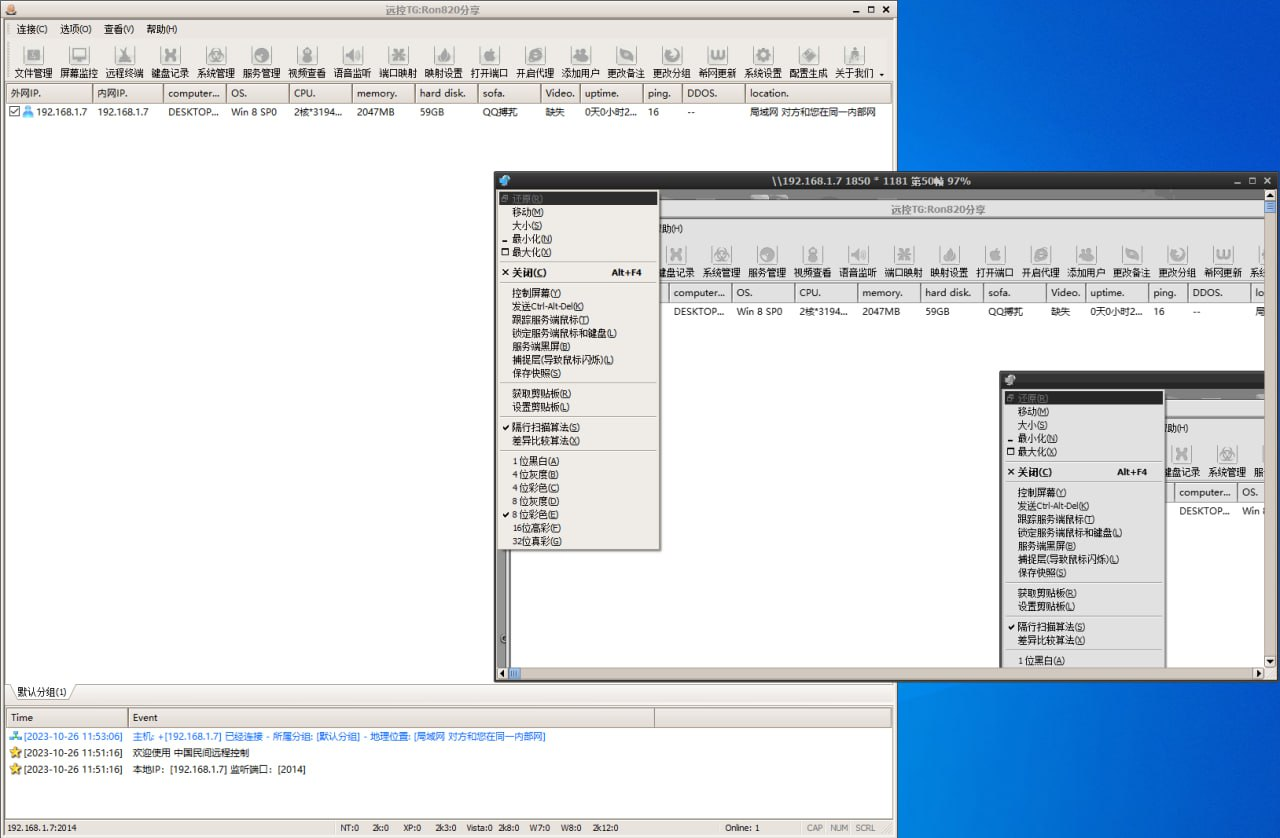The image size is (1280, 838).
Task: Click Online: 1 status bar entry
Action: tap(742, 828)
